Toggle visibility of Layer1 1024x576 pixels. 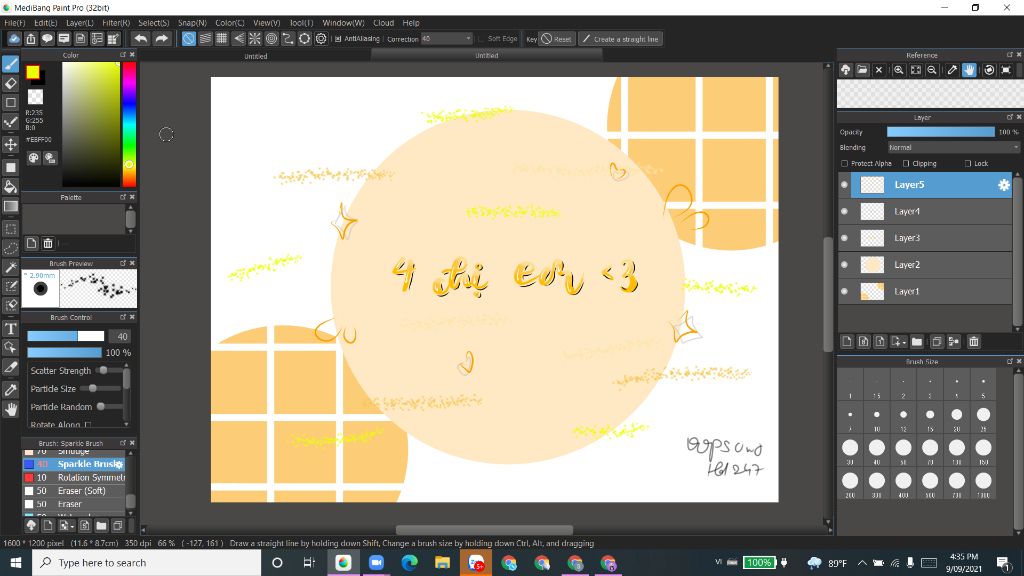point(844,292)
